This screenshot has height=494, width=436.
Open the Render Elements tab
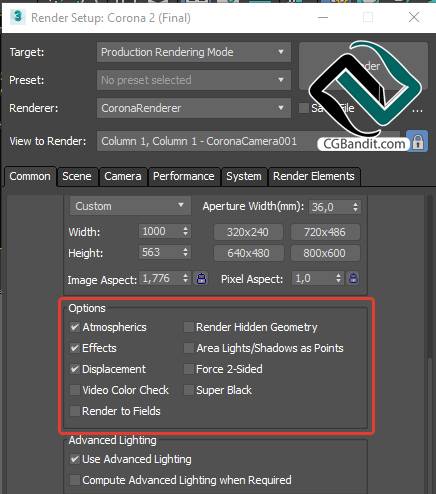pos(314,176)
